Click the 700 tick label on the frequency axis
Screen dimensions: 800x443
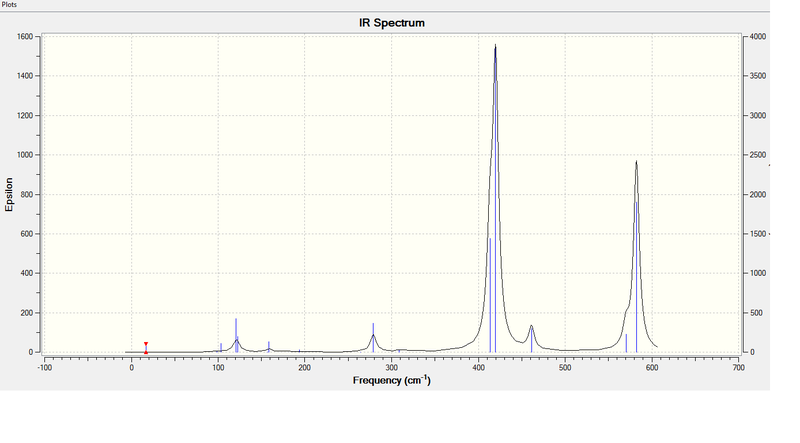[x=738, y=367]
